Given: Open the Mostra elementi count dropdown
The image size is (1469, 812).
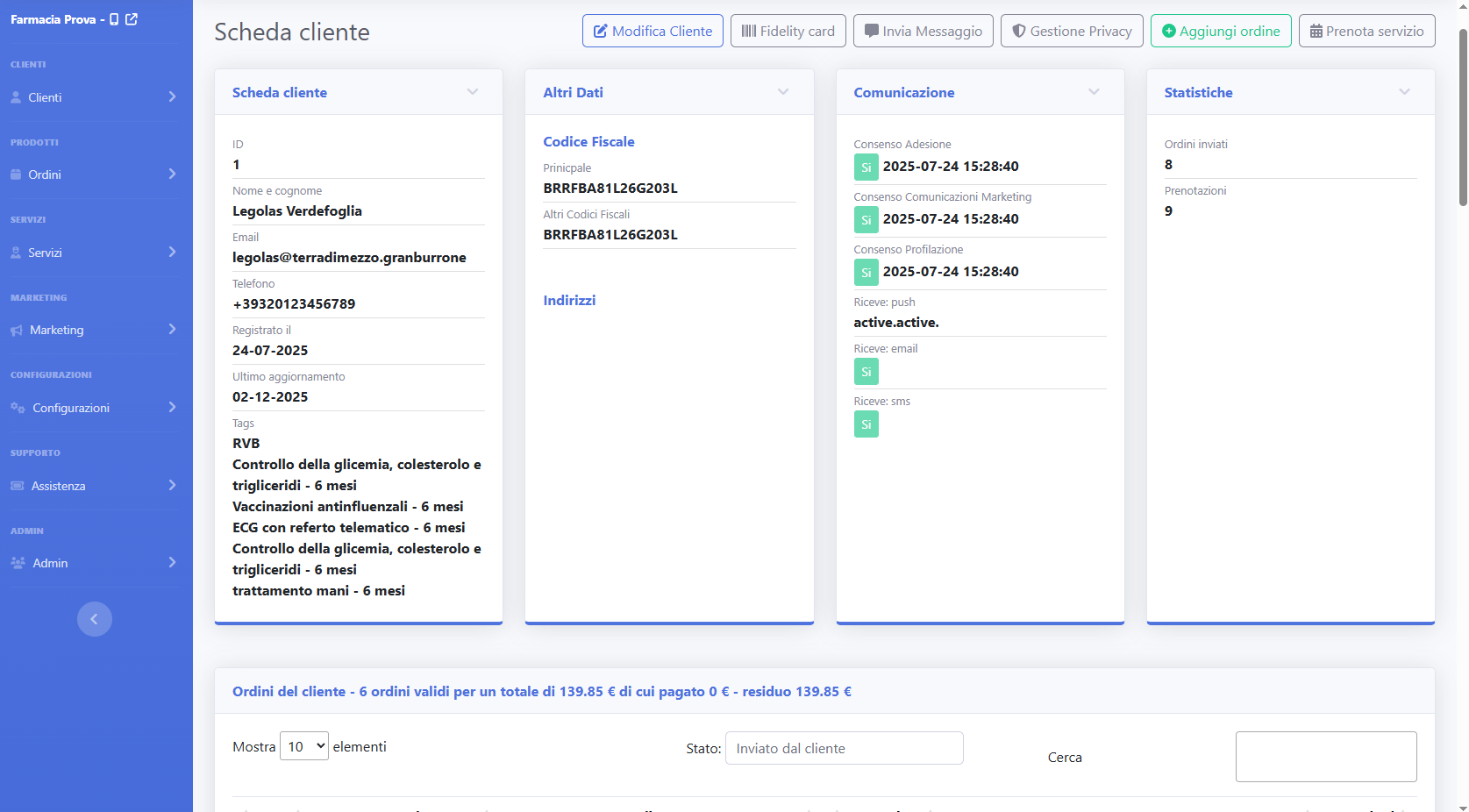Looking at the screenshot, I should (x=303, y=746).
